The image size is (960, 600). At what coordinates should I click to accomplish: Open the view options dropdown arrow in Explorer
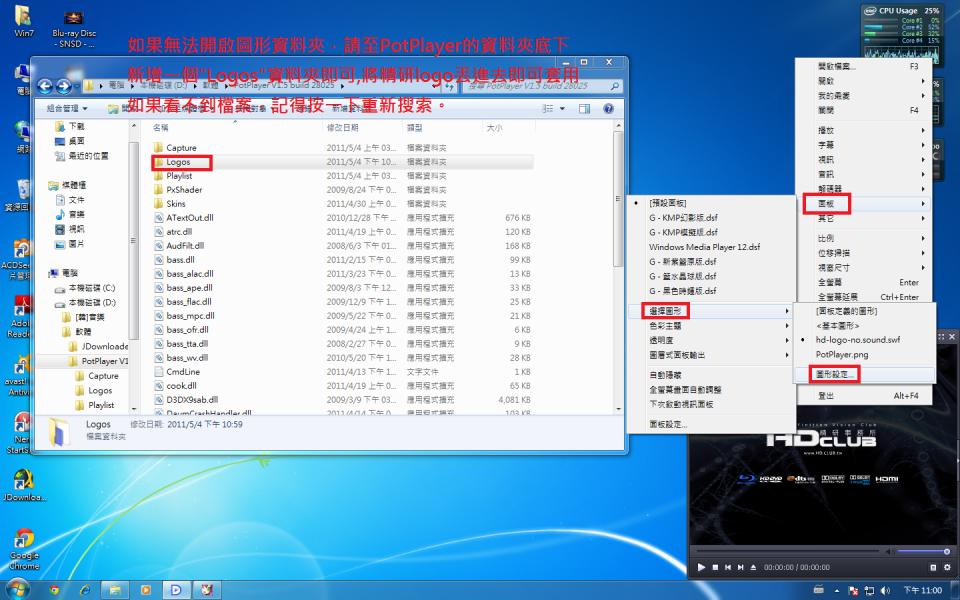coord(563,108)
